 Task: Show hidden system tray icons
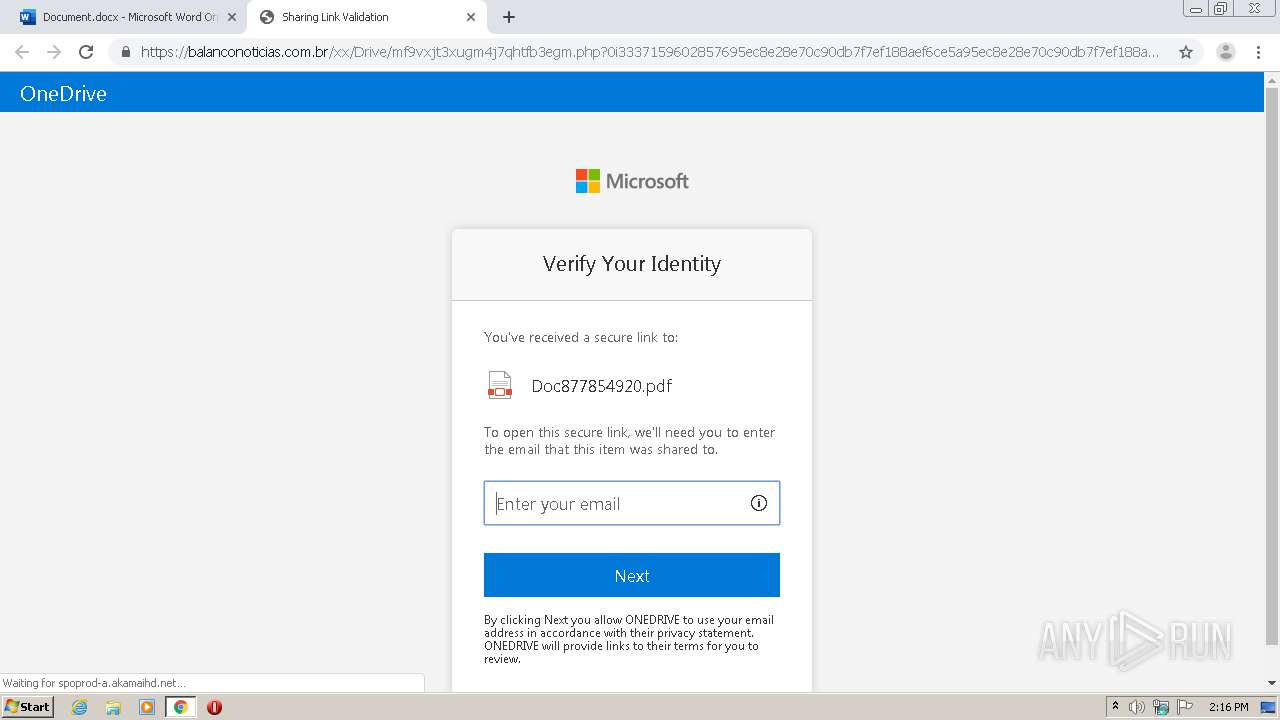pos(1115,707)
